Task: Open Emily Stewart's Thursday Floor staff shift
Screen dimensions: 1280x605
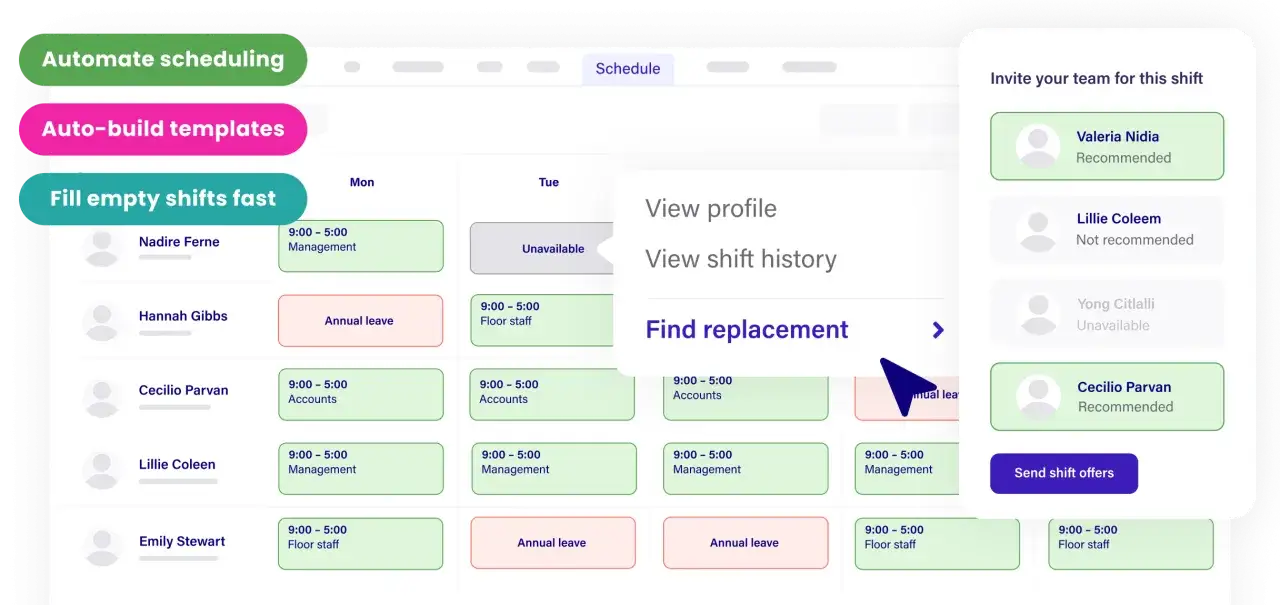Action: point(937,543)
